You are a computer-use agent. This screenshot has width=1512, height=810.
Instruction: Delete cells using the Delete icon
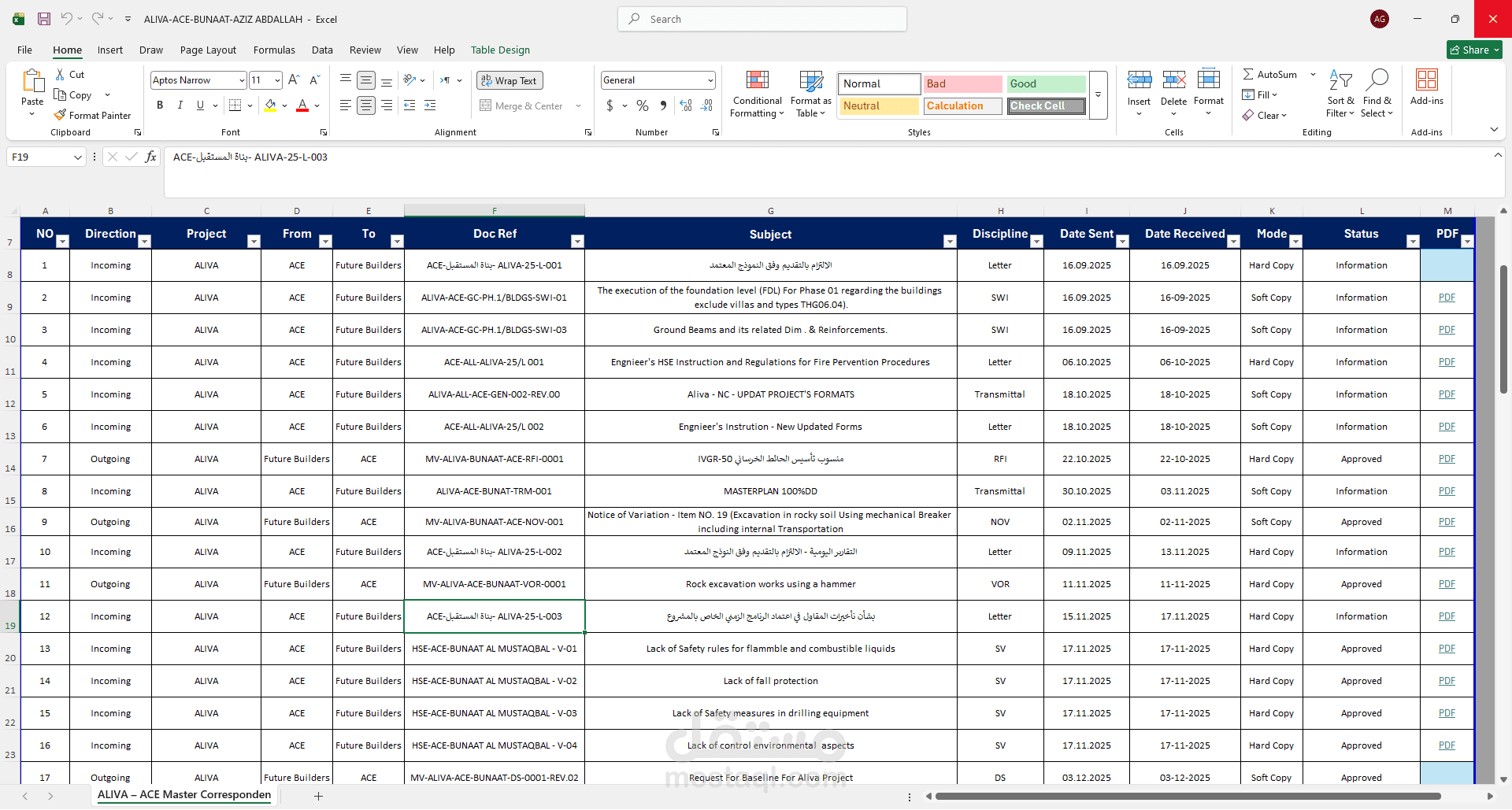[1173, 80]
